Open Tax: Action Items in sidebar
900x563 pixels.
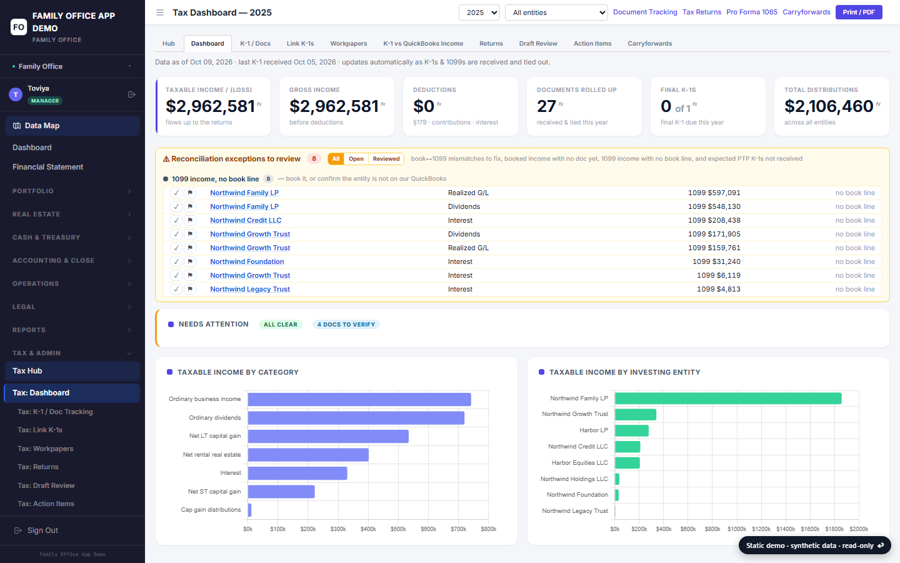coord(45,504)
